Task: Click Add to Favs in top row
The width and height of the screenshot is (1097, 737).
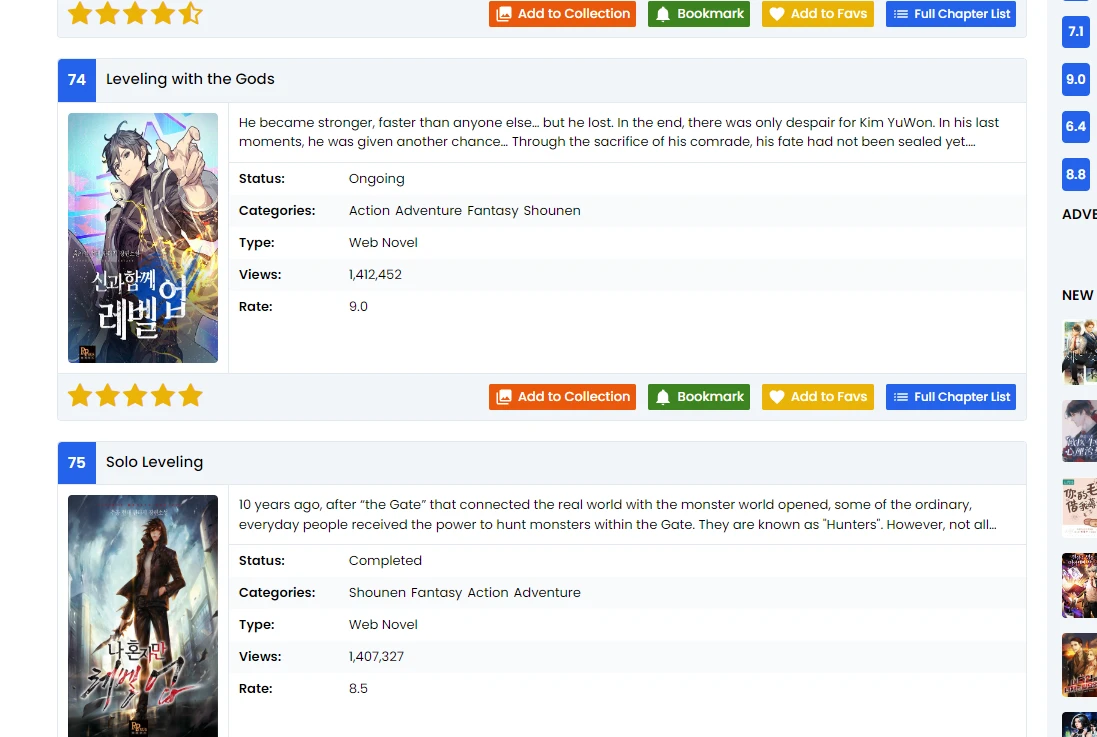Action: (817, 14)
